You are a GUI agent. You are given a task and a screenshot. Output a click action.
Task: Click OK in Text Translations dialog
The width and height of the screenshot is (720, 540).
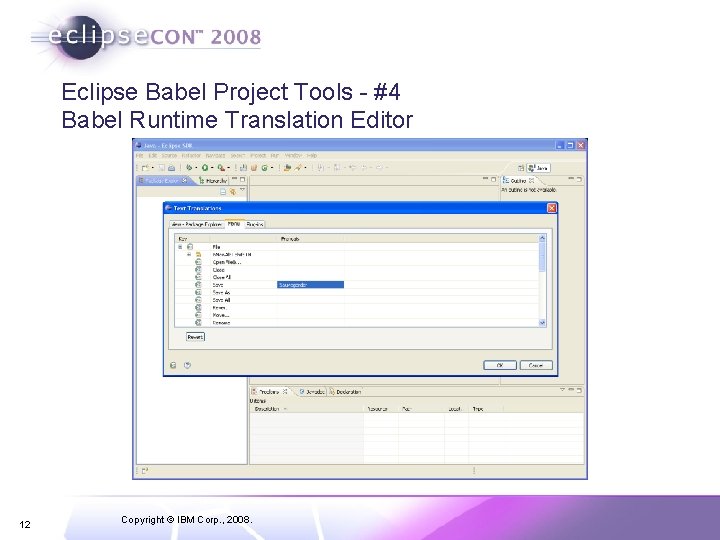(500, 365)
